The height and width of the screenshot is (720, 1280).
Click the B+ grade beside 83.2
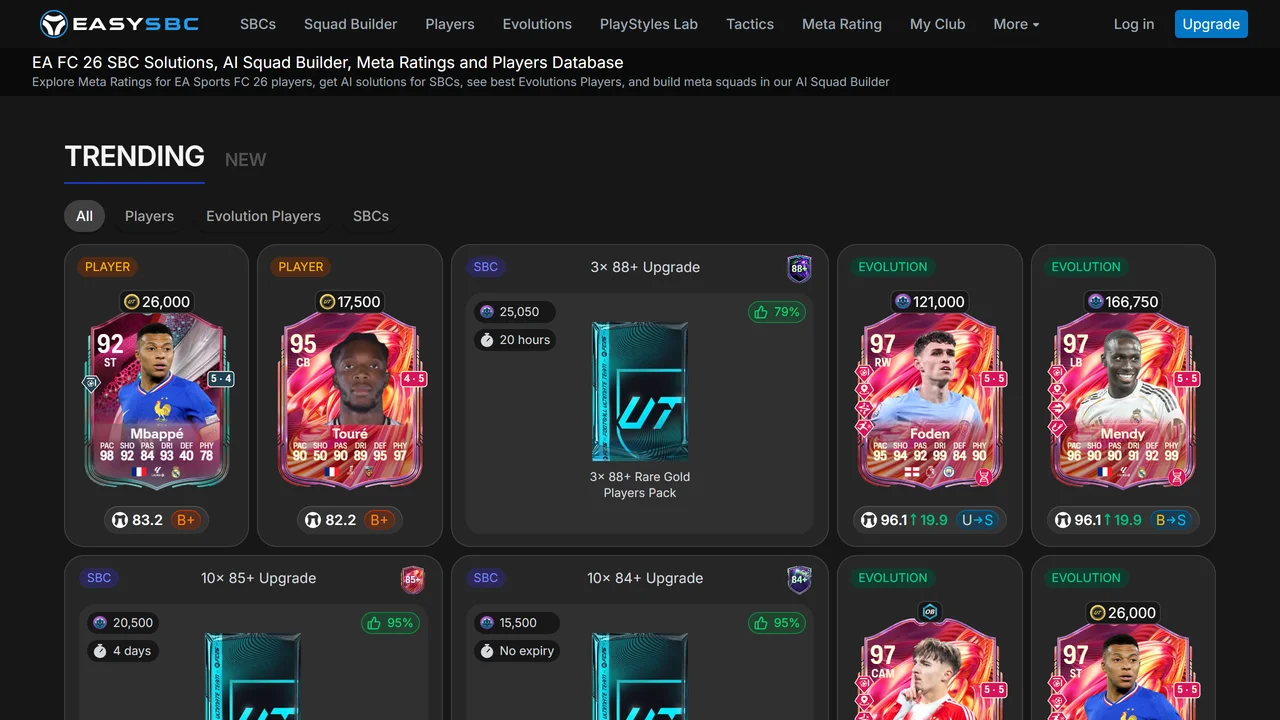(x=186, y=520)
